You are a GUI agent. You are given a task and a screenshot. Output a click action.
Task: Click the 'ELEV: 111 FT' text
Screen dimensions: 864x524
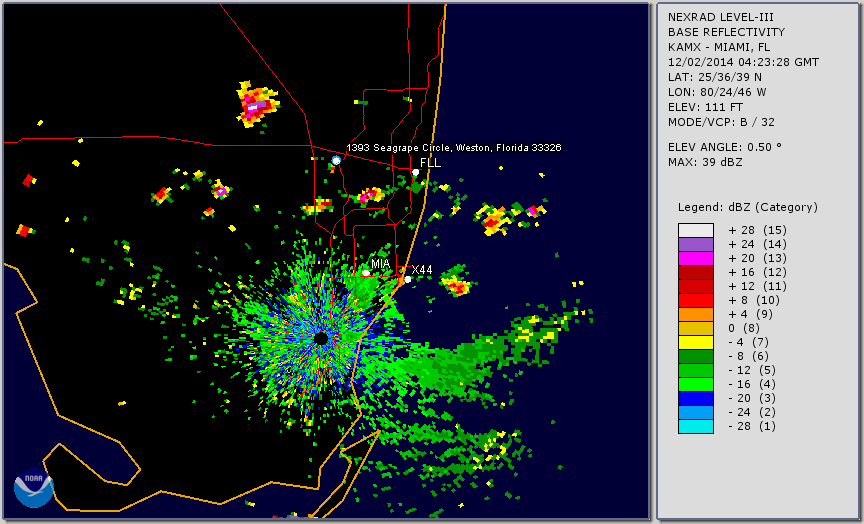(x=705, y=107)
